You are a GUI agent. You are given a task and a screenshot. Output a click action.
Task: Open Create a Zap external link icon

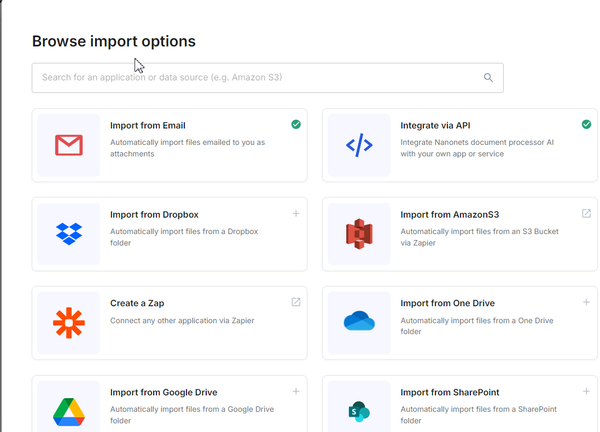coord(296,302)
